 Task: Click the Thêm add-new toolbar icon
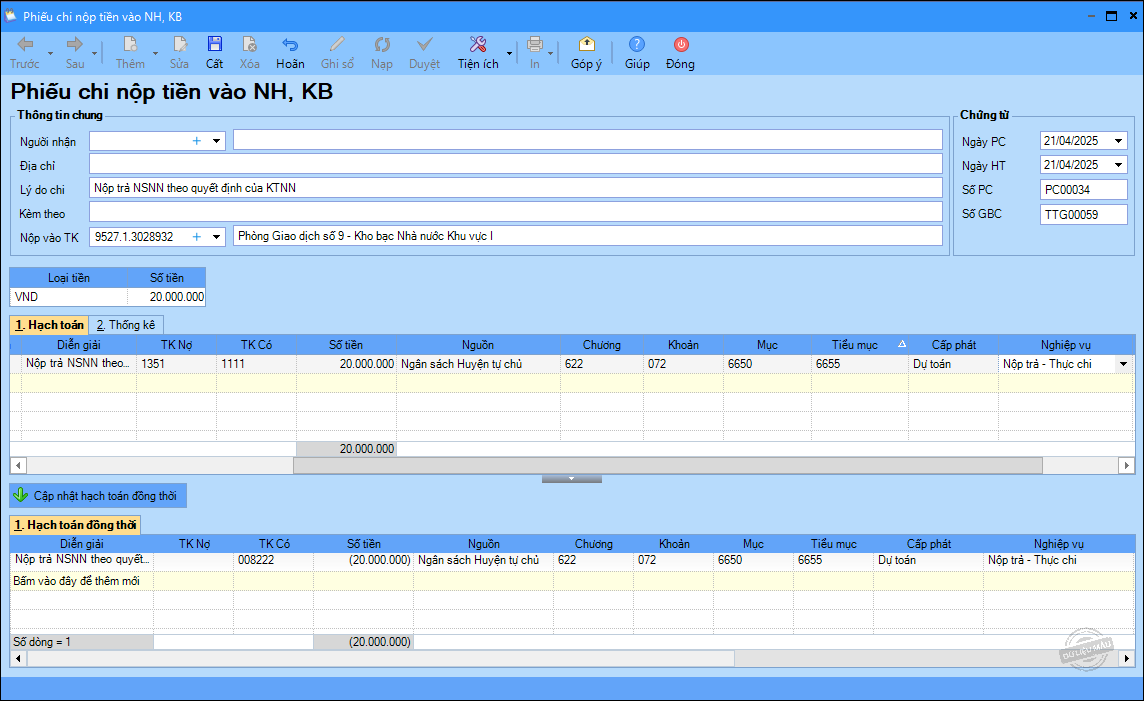point(130,53)
